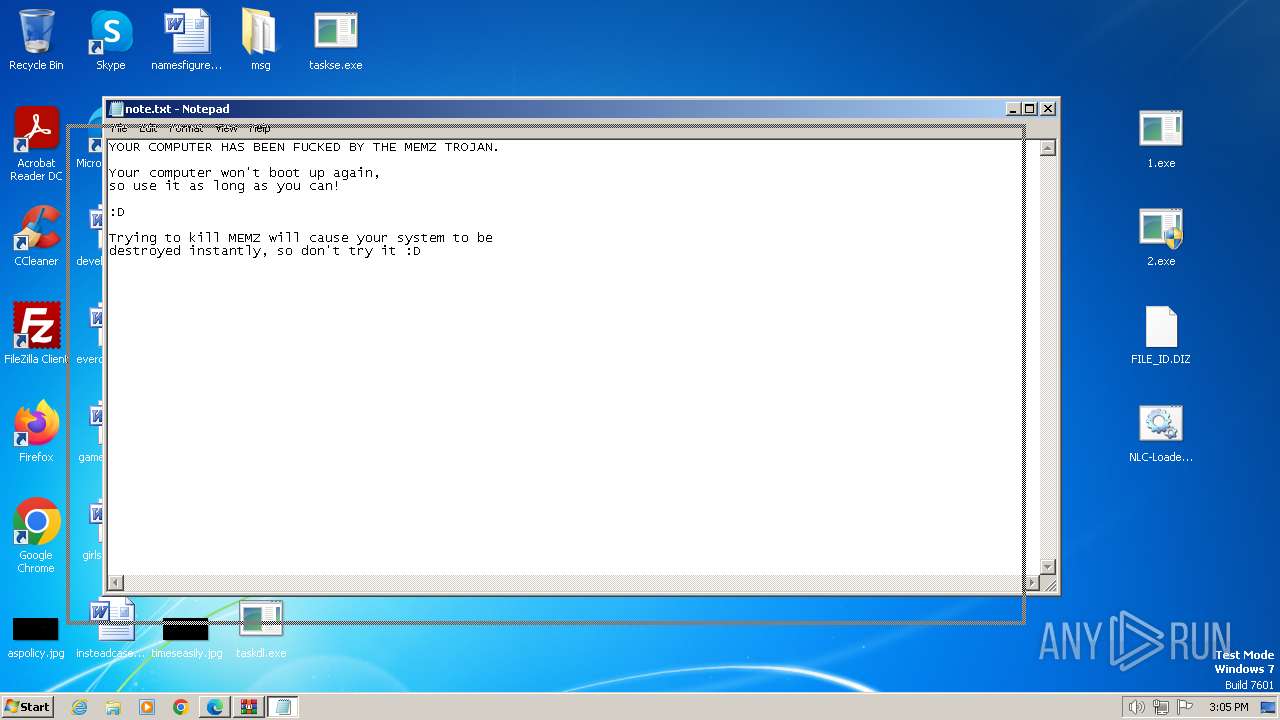
Task: Select taskdl.exe desktop icon
Action: point(261,630)
